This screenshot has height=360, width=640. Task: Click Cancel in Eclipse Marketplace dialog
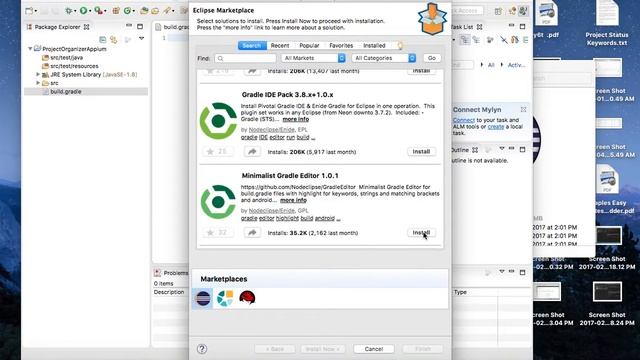pos(374,349)
